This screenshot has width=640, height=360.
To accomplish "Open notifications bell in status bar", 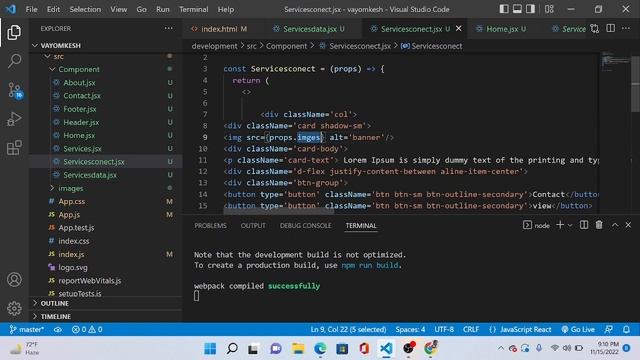I will click(626, 329).
